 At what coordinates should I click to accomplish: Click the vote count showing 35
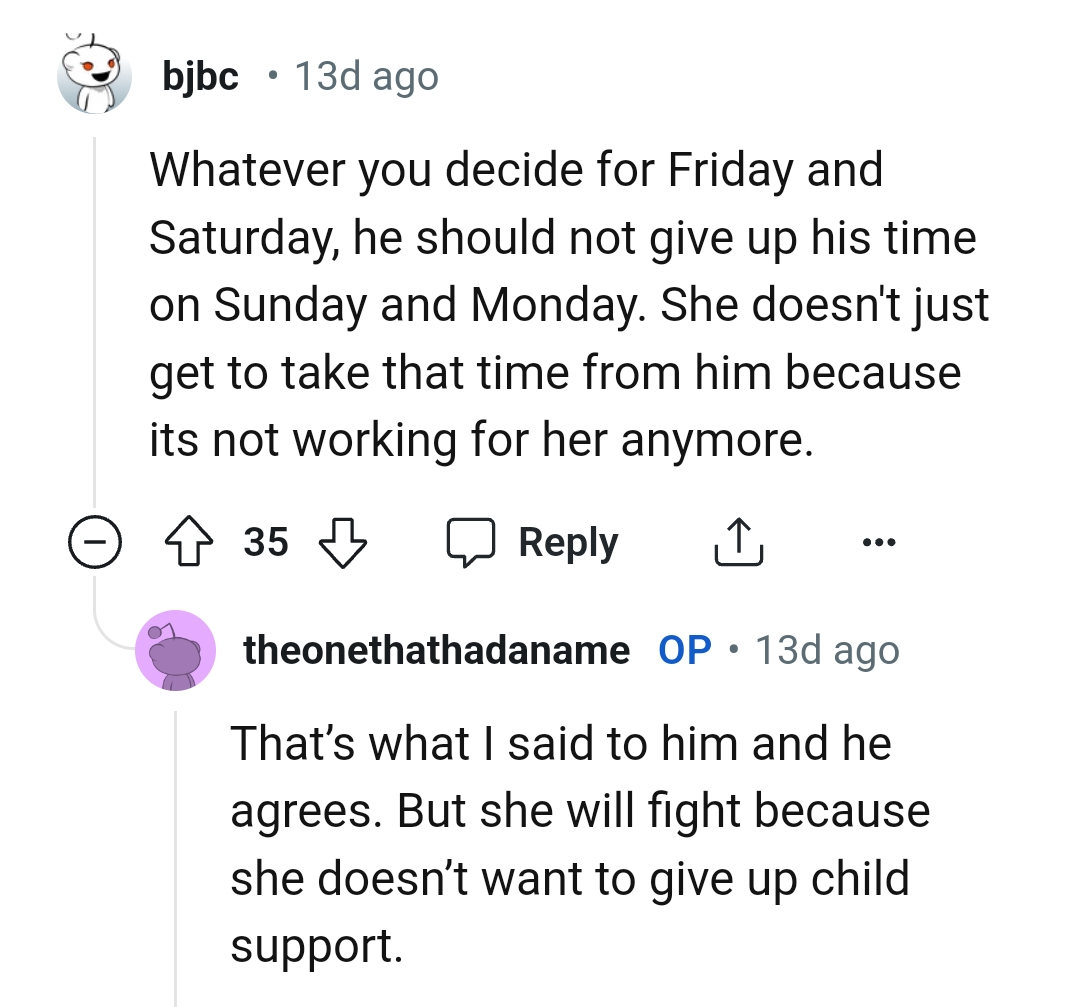pos(264,541)
